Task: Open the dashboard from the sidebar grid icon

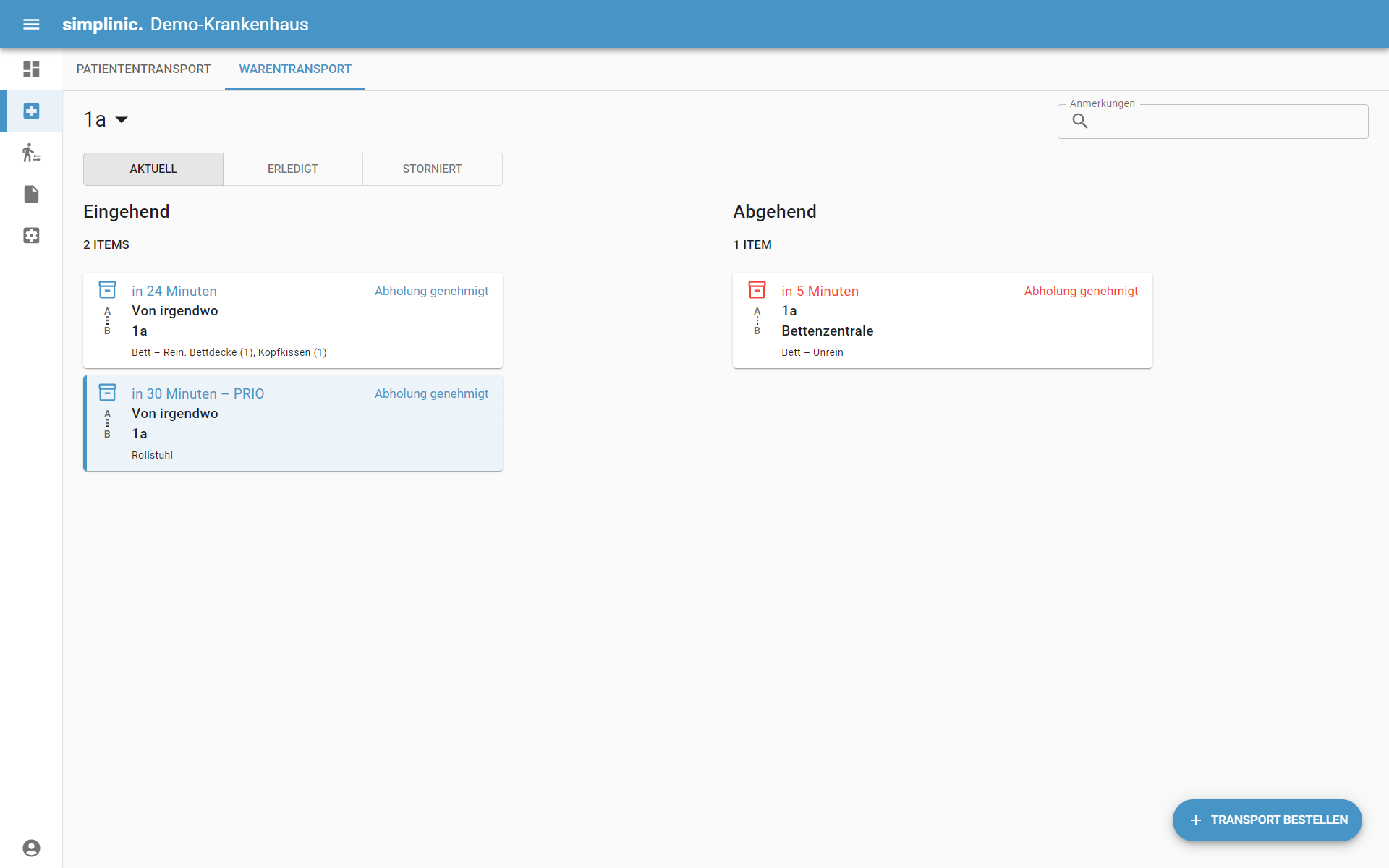Action: (x=31, y=69)
